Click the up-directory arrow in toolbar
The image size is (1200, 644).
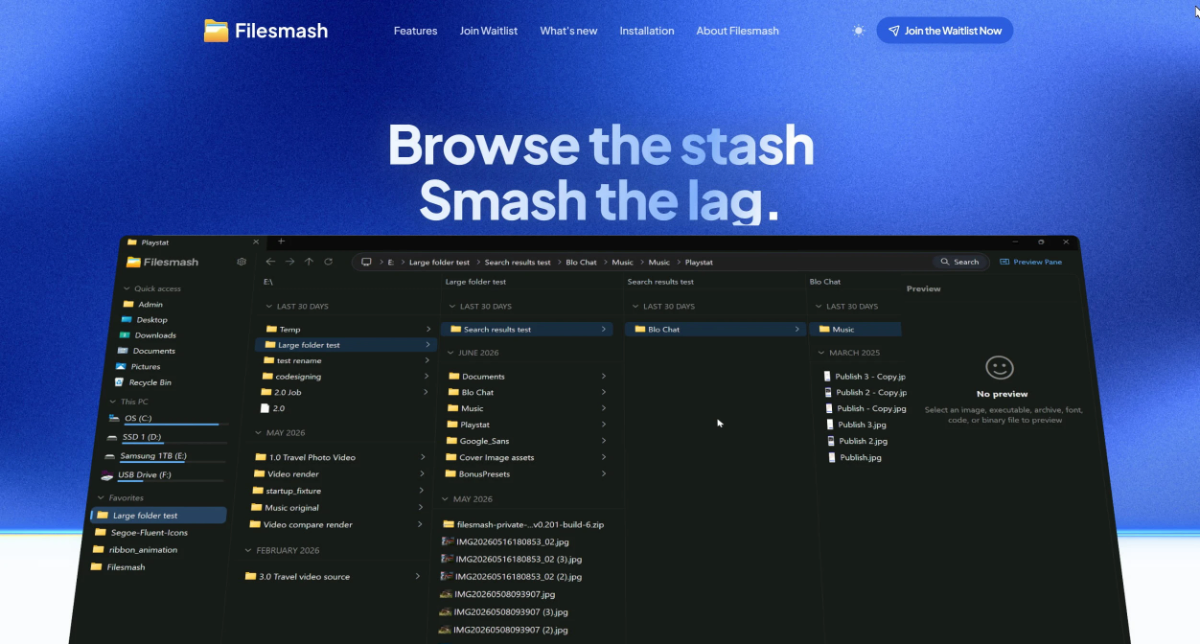coord(309,262)
